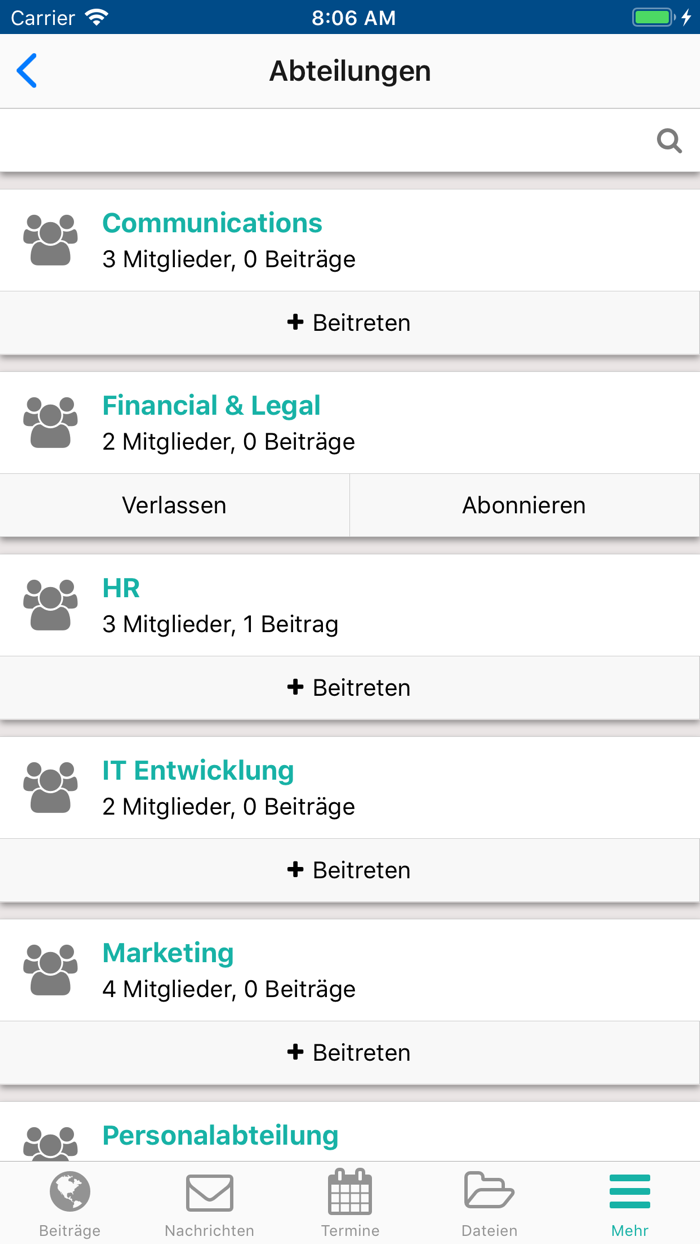Tap the group icon beside Communications
This screenshot has height=1244, width=700.
click(50, 238)
